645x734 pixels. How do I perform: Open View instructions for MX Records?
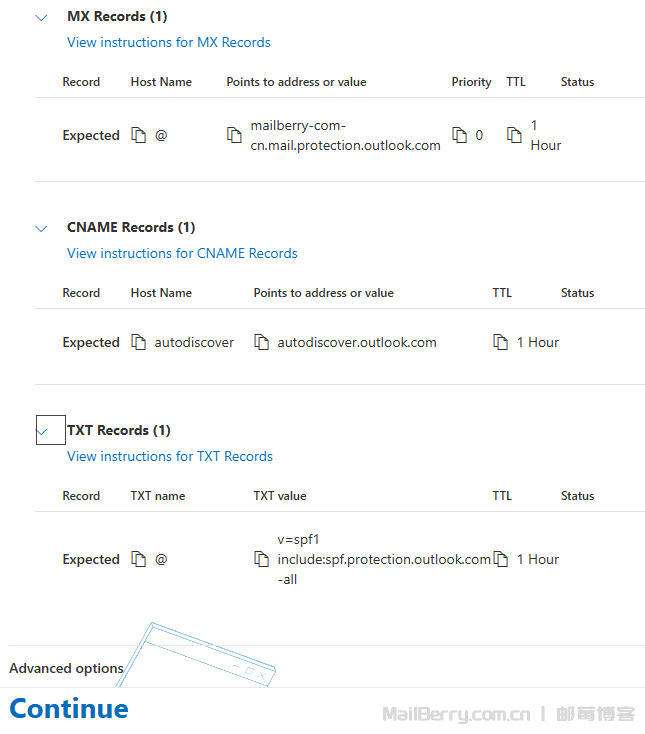[x=168, y=42]
